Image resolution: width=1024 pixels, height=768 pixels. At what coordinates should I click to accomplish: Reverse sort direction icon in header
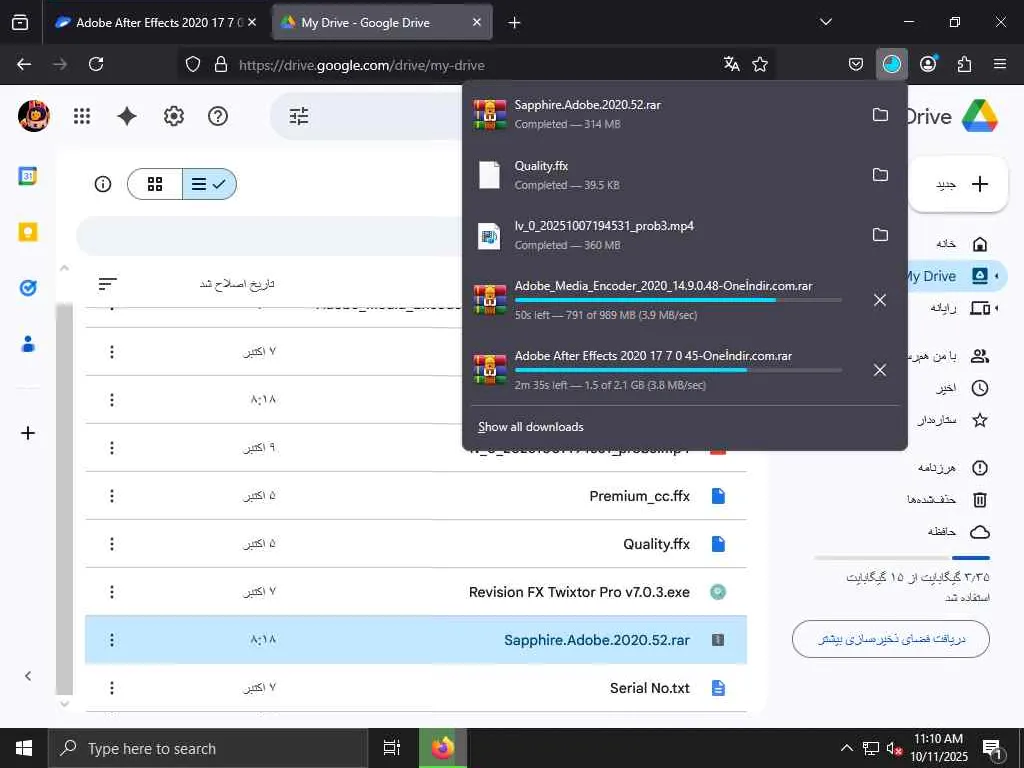(108, 283)
